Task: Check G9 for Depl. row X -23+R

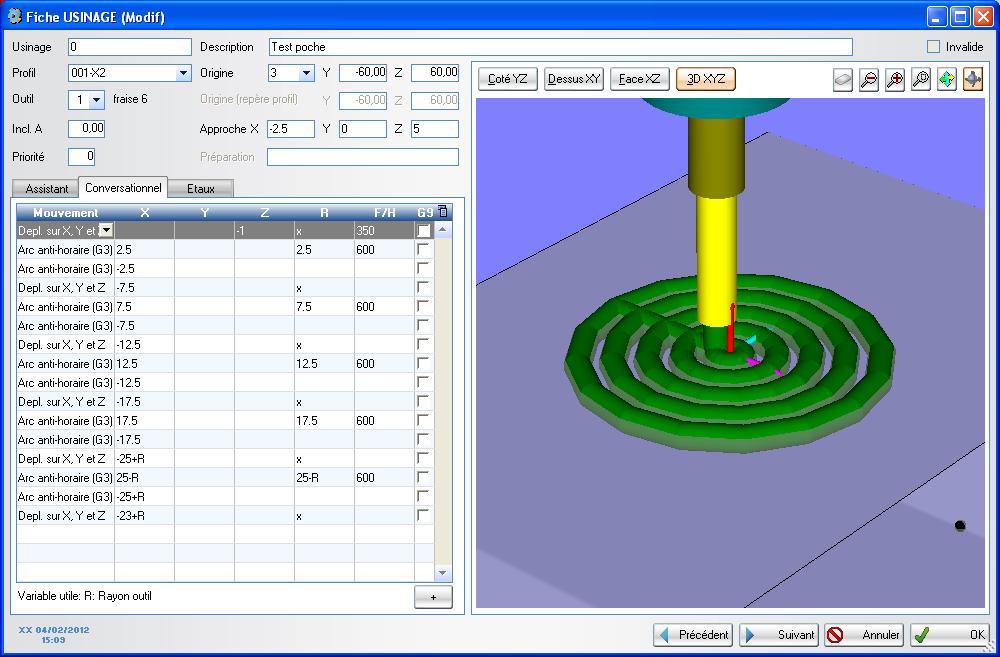Action: point(423,515)
